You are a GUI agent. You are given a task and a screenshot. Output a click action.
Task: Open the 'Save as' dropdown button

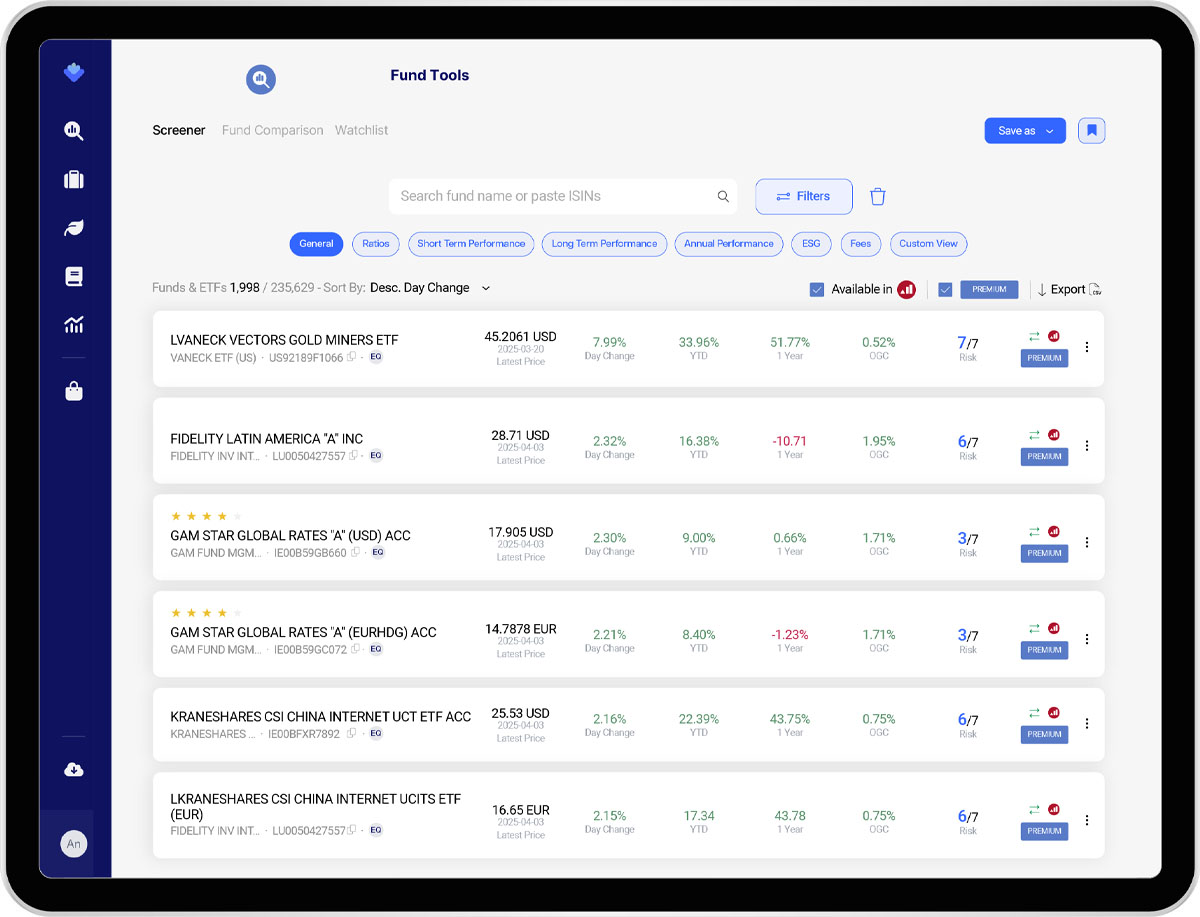click(x=1025, y=131)
